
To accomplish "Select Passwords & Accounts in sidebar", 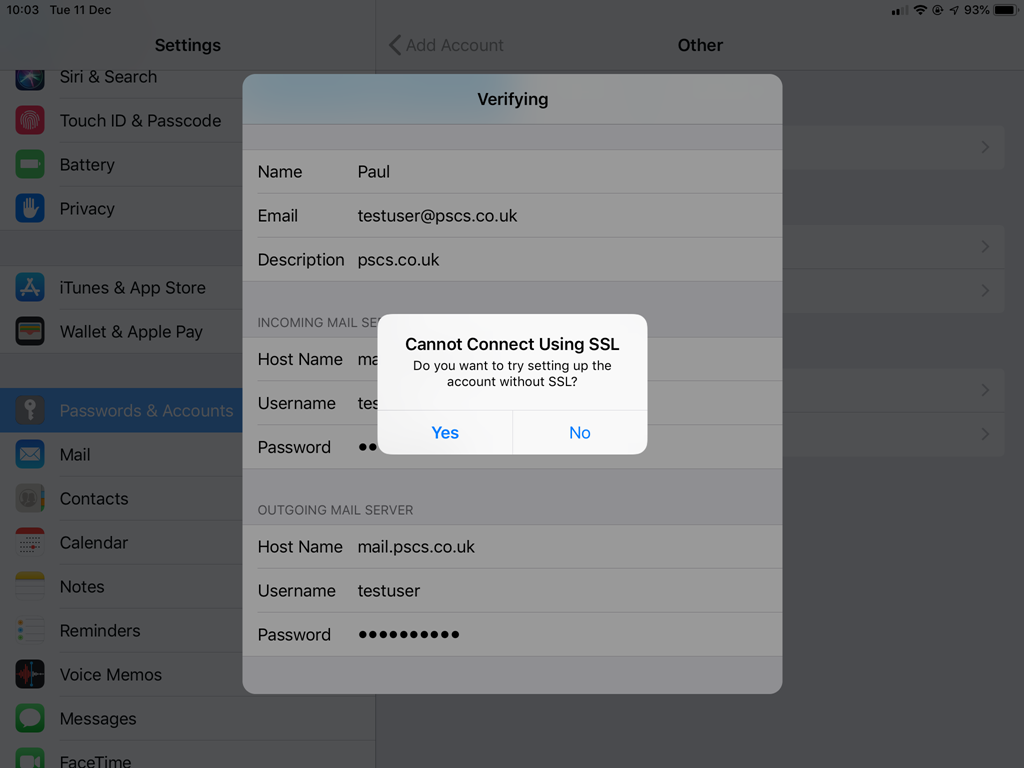I will [145, 411].
